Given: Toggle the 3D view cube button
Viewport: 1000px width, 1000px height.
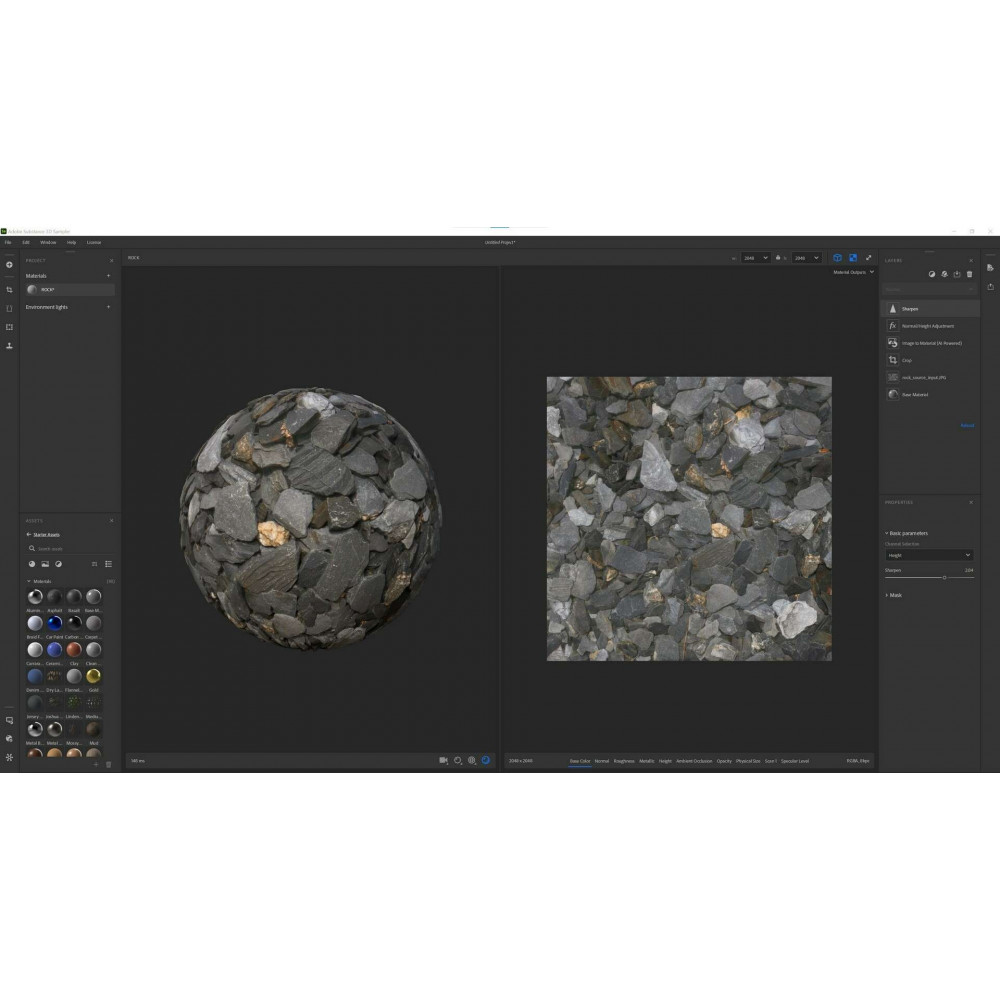Looking at the screenshot, I should point(837,258).
